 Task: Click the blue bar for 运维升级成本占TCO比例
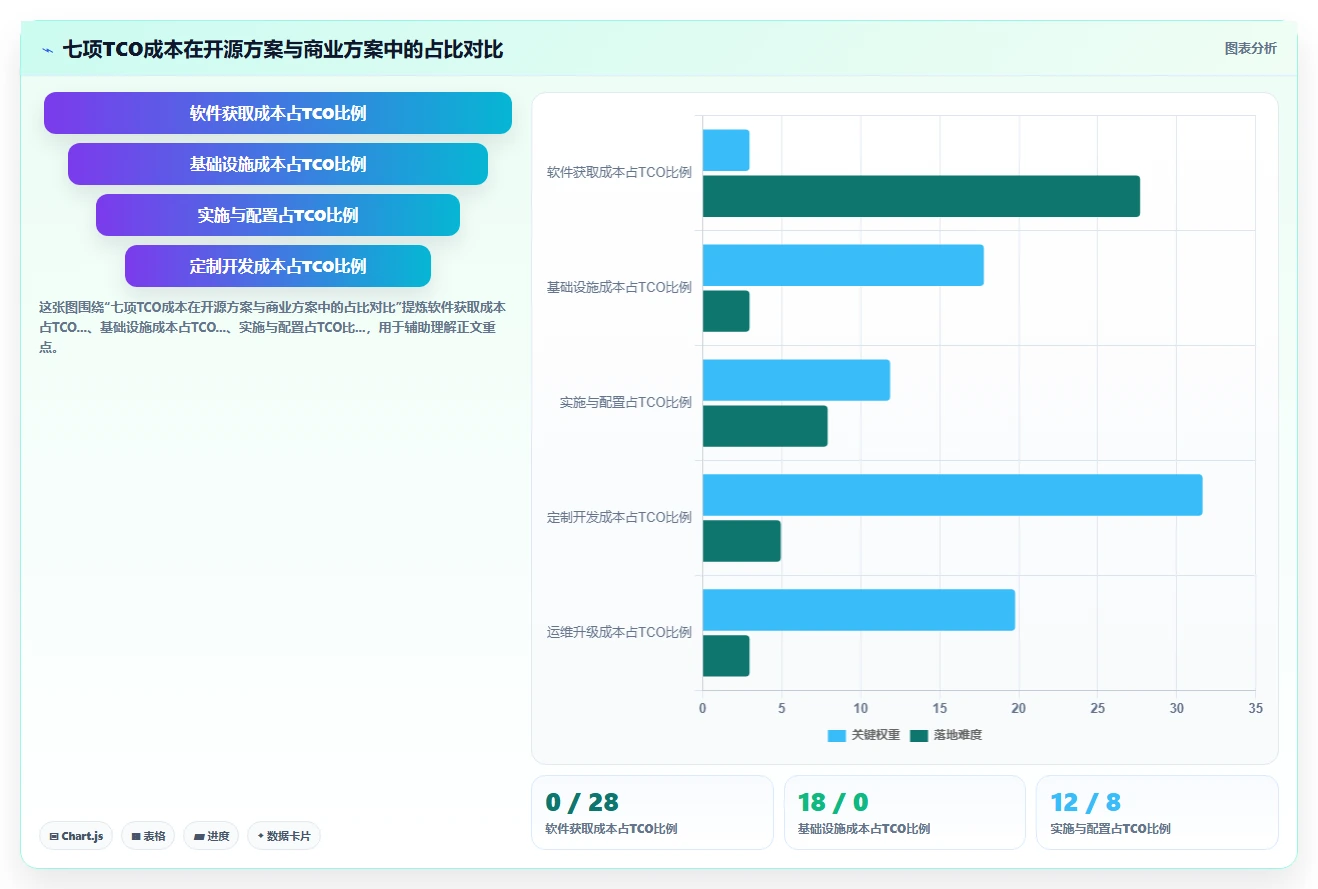859,610
